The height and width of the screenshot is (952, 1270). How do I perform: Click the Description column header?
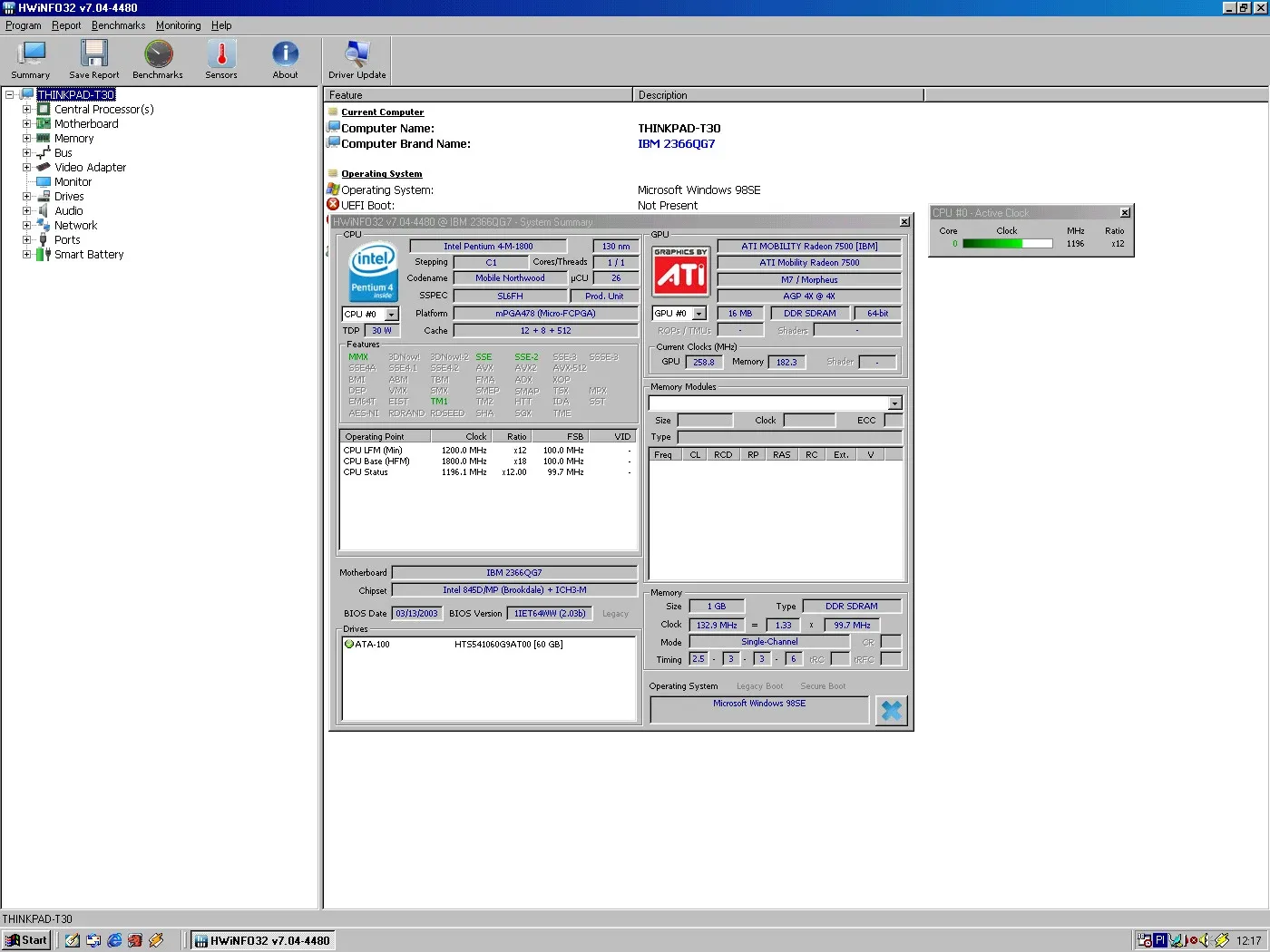tap(778, 94)
